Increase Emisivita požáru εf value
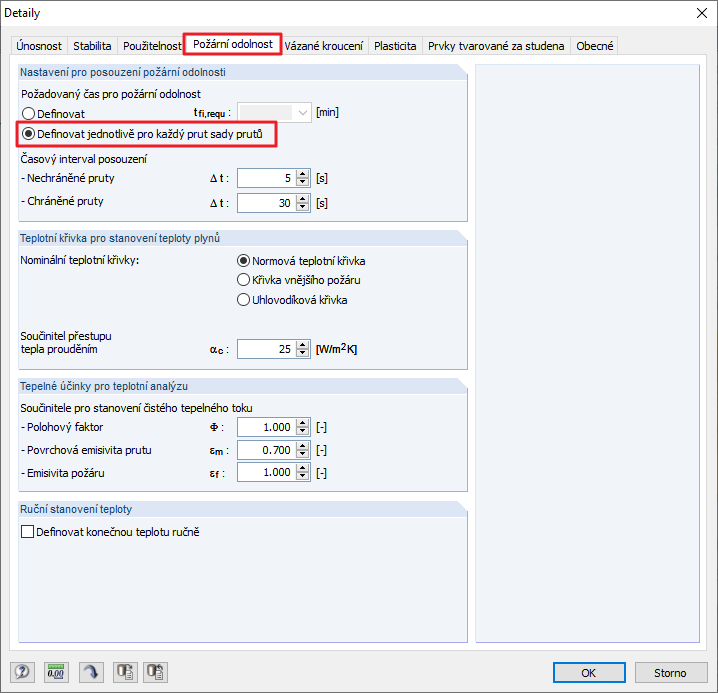 (303, 468)
